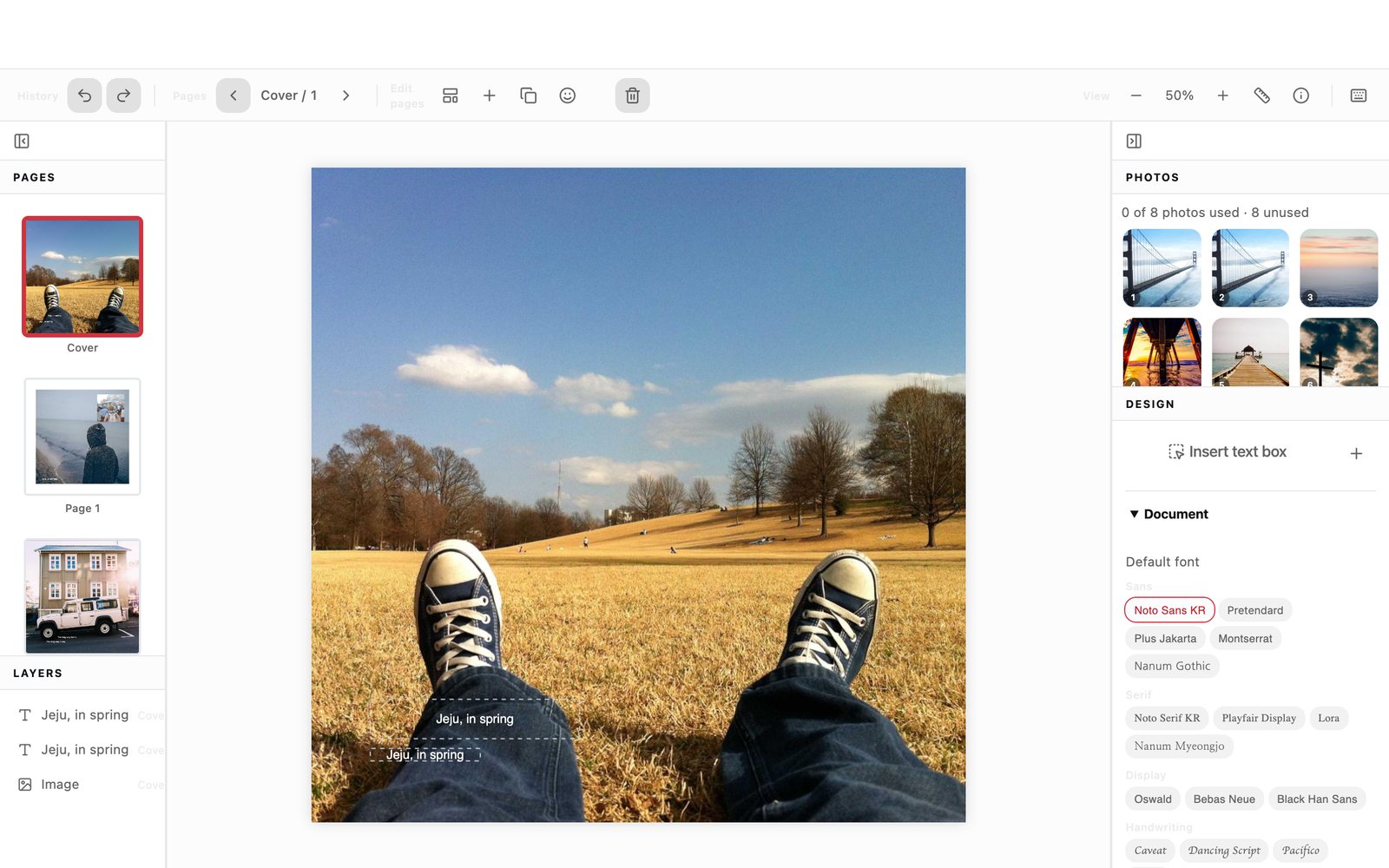The width and height of the screenshot is (1389, 868).
Task: Click the undo arrow button
Action: click(84, 95)
